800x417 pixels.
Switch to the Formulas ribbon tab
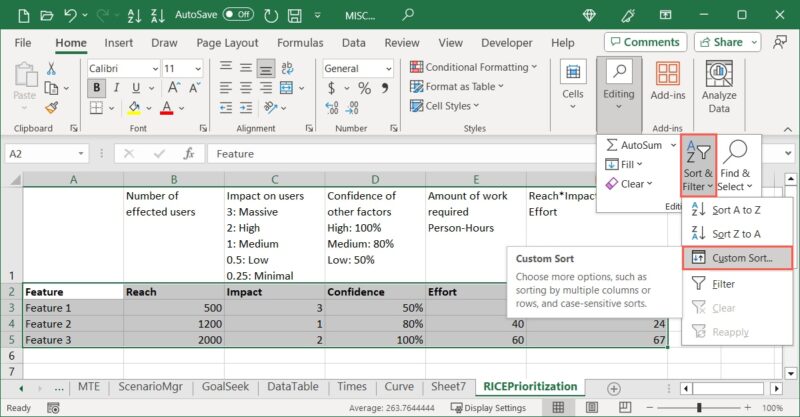(x=300, y=43)
